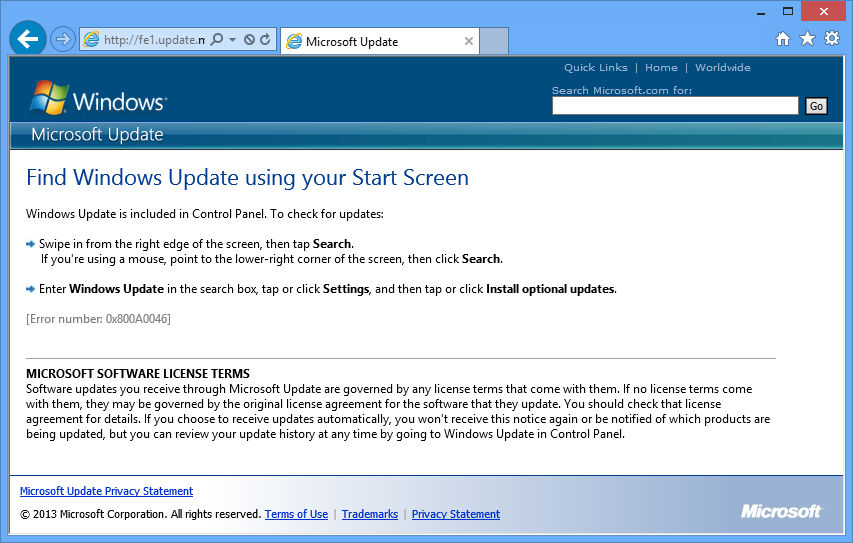The height and width of the screenshot is (543, 853).
Task: Click the search magnifier in address bar
Action: click(x=217, y=39)
